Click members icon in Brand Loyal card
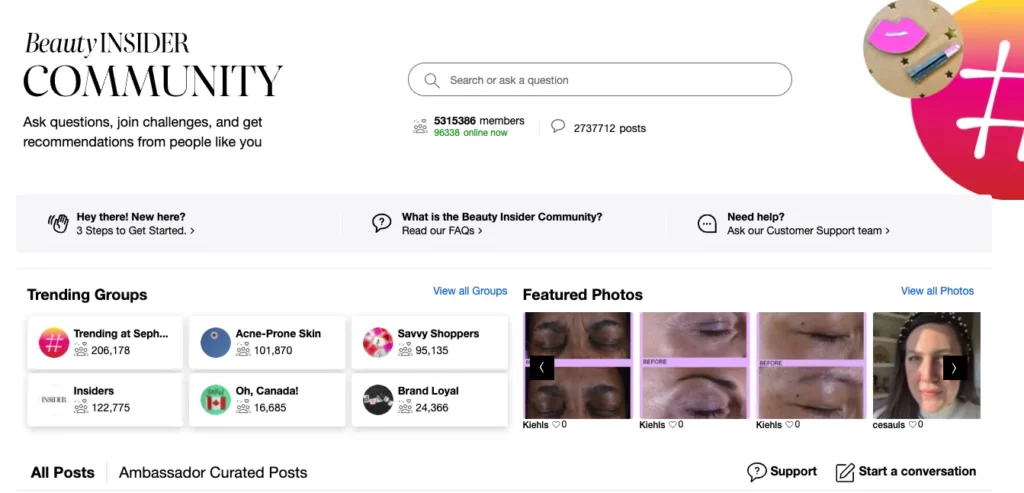This screenshot has width=1024, height=493. click(405, 407)
